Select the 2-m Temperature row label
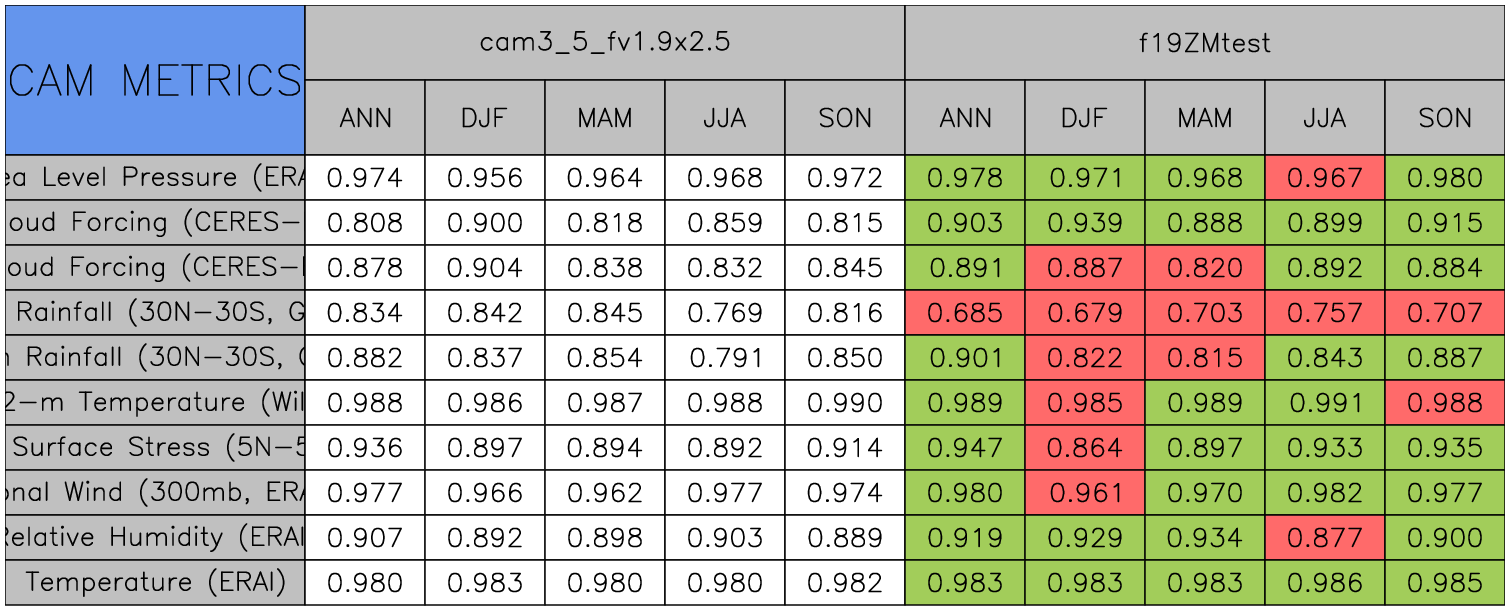 coord(155,402)
